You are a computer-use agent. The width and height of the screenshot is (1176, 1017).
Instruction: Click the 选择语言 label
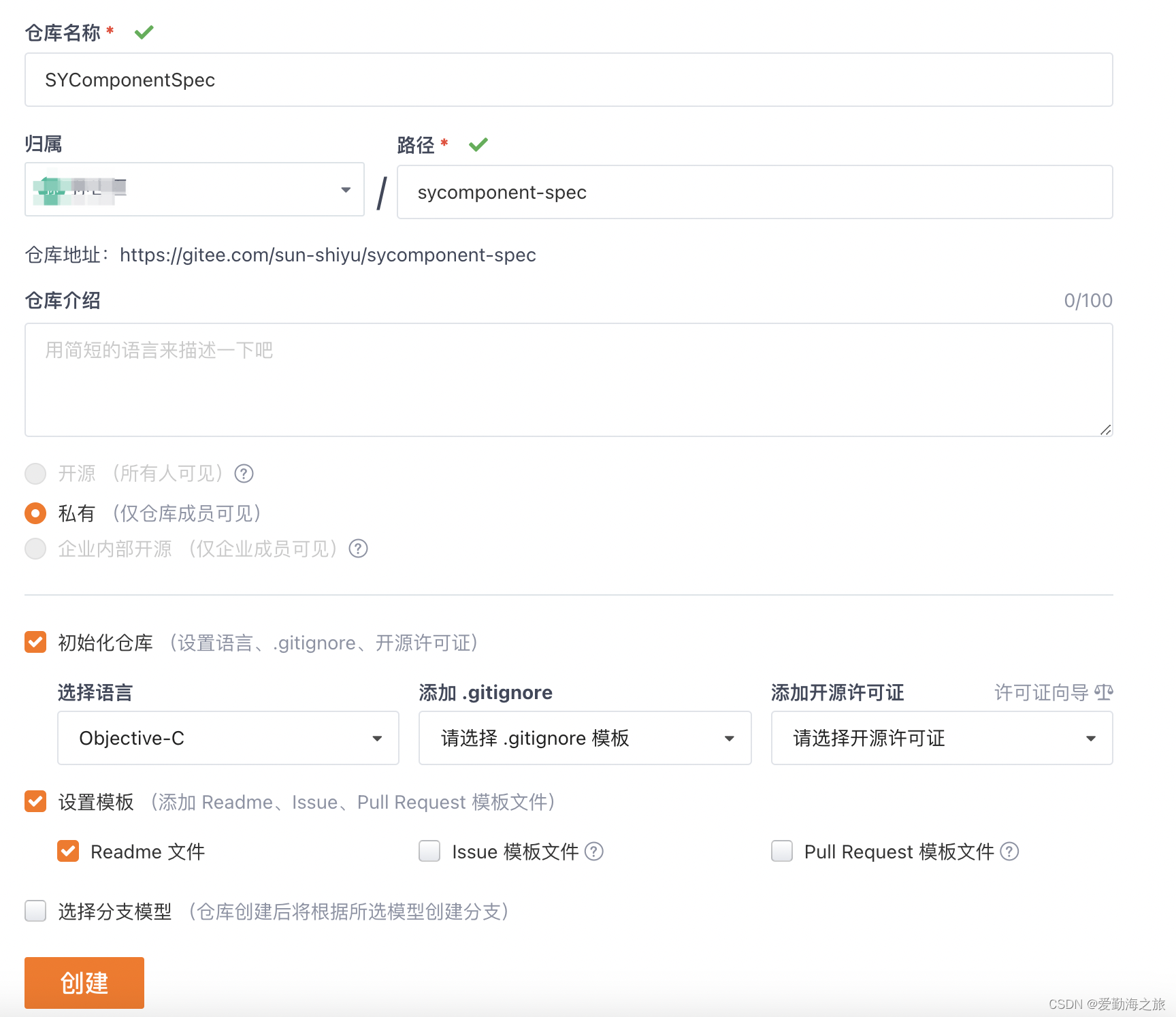(x=95, y=692)
